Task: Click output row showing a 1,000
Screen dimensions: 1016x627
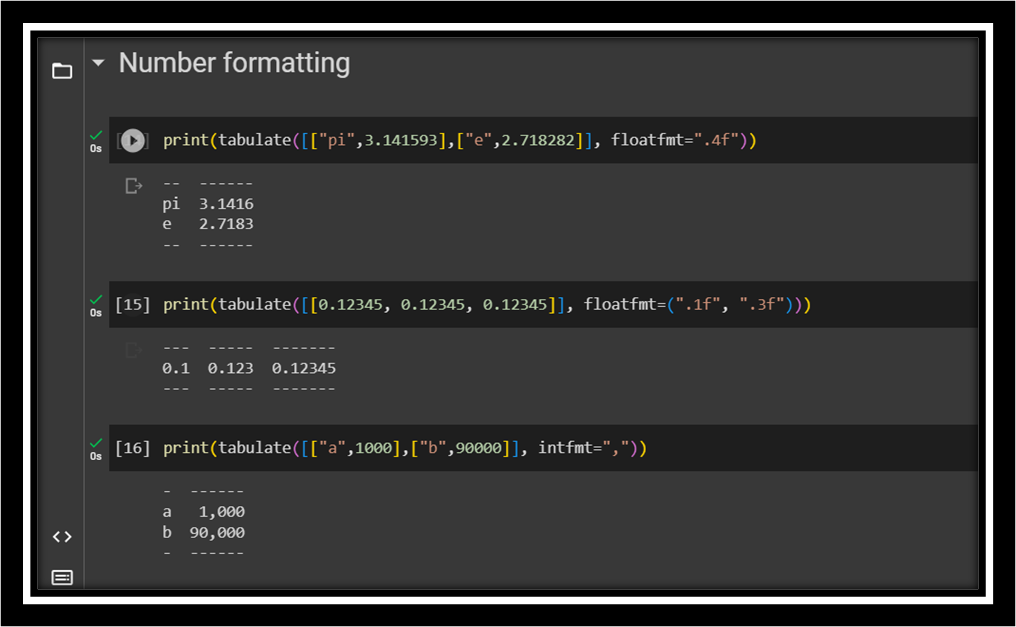Action: pyautogui.click(x=204, y=512)
